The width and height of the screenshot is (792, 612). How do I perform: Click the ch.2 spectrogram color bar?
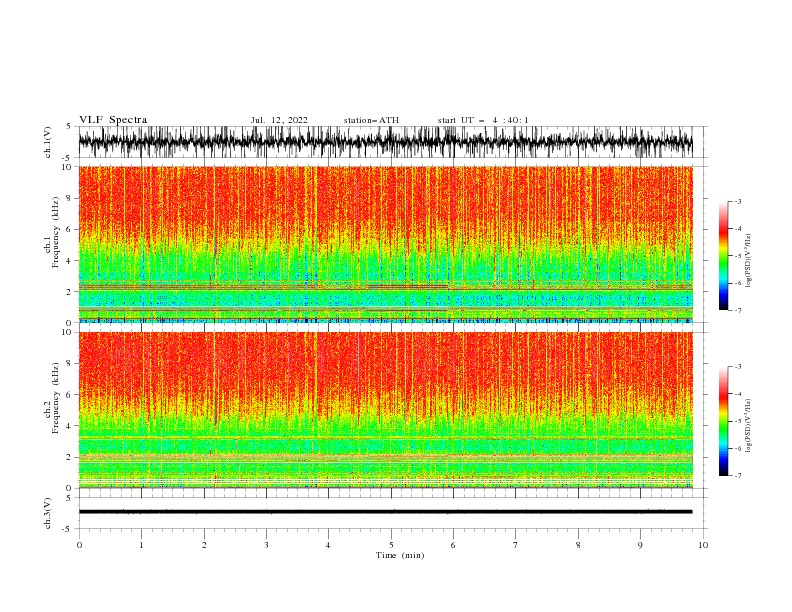[x=723, y=421]
